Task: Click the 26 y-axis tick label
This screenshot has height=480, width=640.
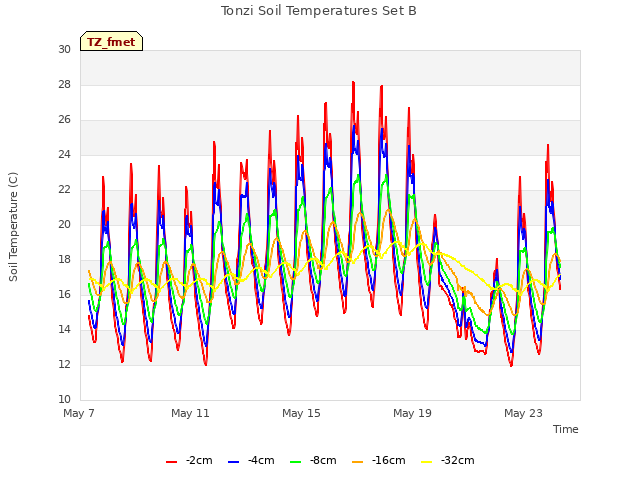Action: 64,120
